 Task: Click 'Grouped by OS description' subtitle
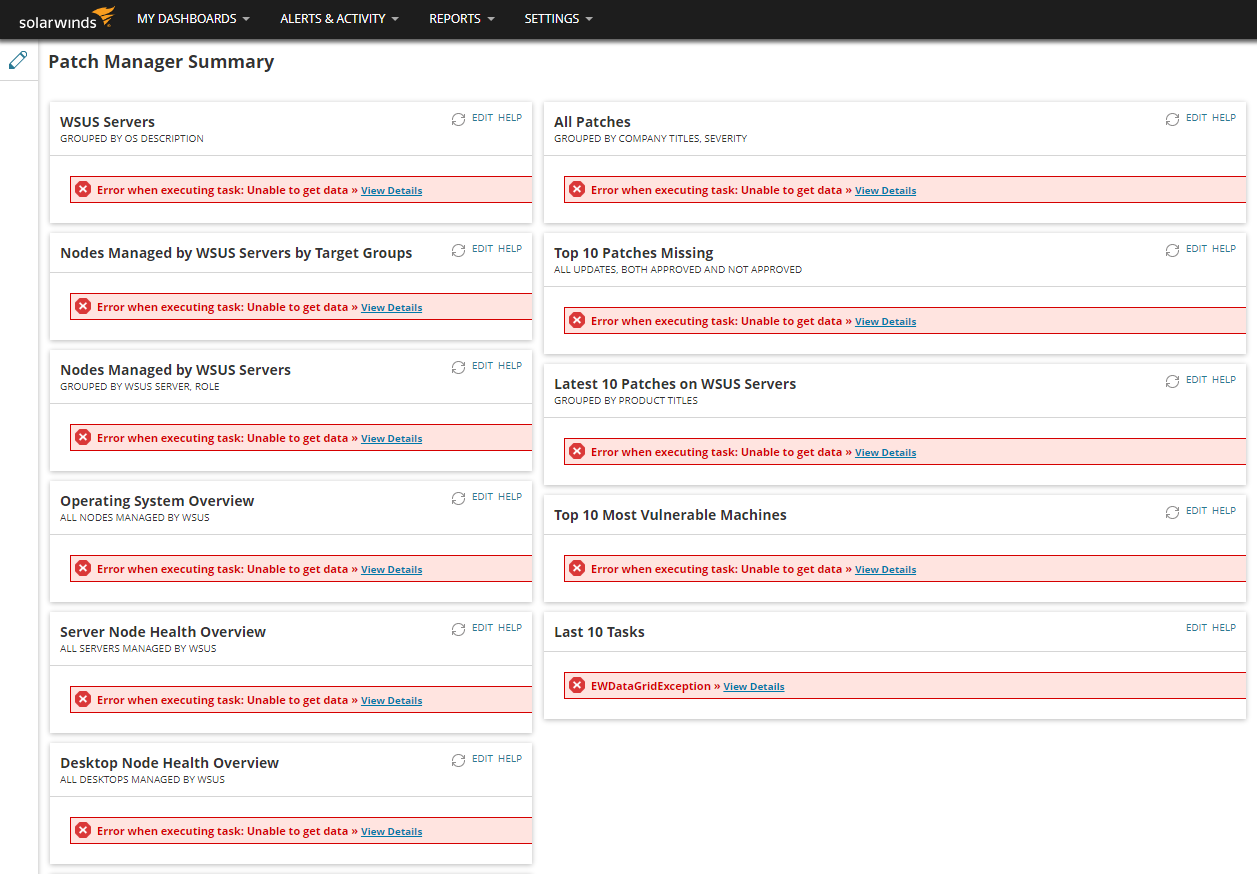click(131, 139)
